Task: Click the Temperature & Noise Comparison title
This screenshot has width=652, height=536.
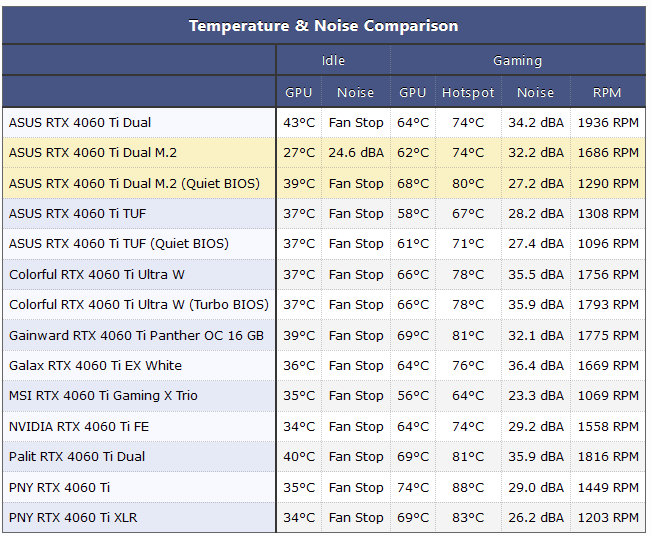Action: point(324,26)
